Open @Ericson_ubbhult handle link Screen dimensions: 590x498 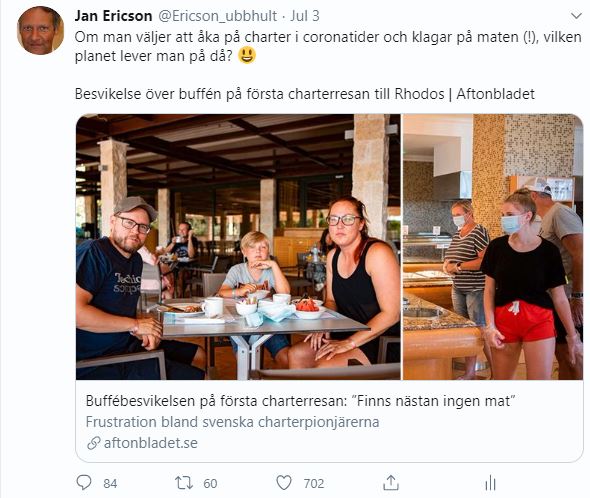217,16
